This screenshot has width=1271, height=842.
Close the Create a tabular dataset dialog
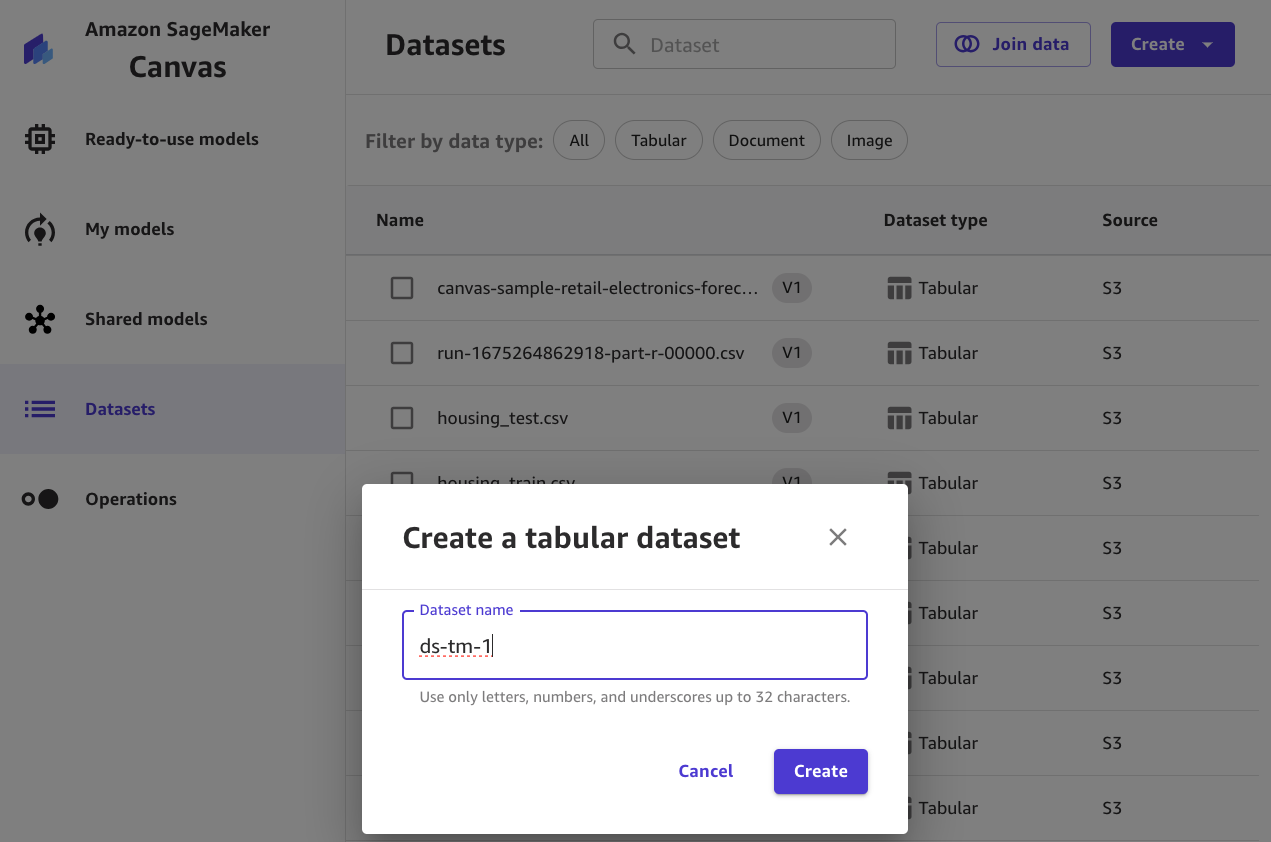(838, 537)
